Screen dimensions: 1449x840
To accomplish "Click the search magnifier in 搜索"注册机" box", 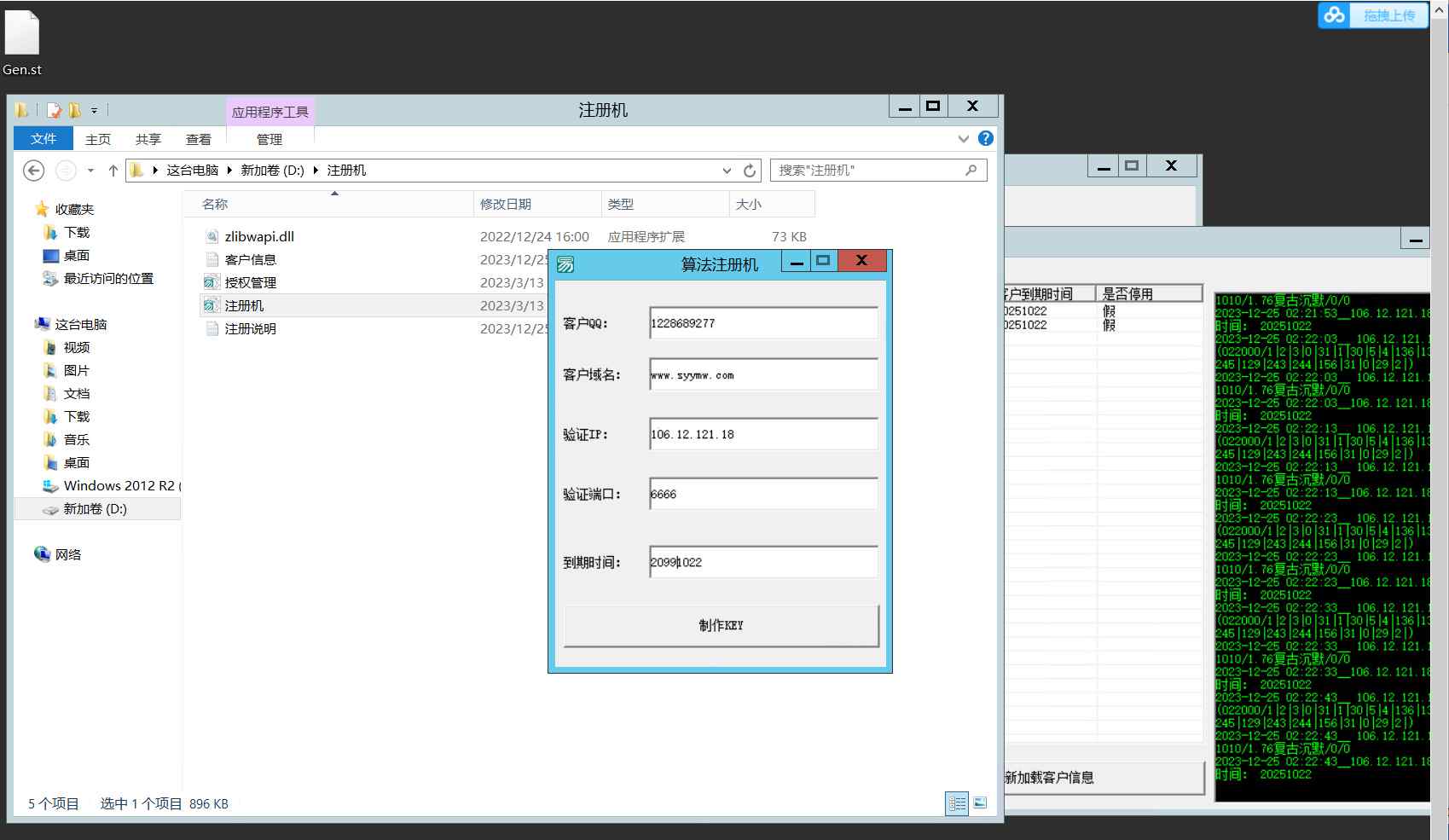I will tap(971, 170).
